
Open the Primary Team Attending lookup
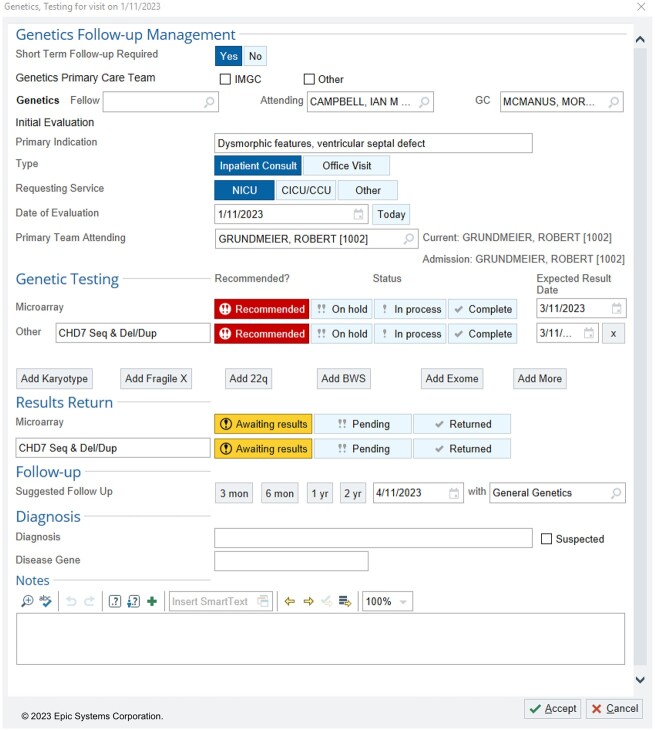[408, 239]
